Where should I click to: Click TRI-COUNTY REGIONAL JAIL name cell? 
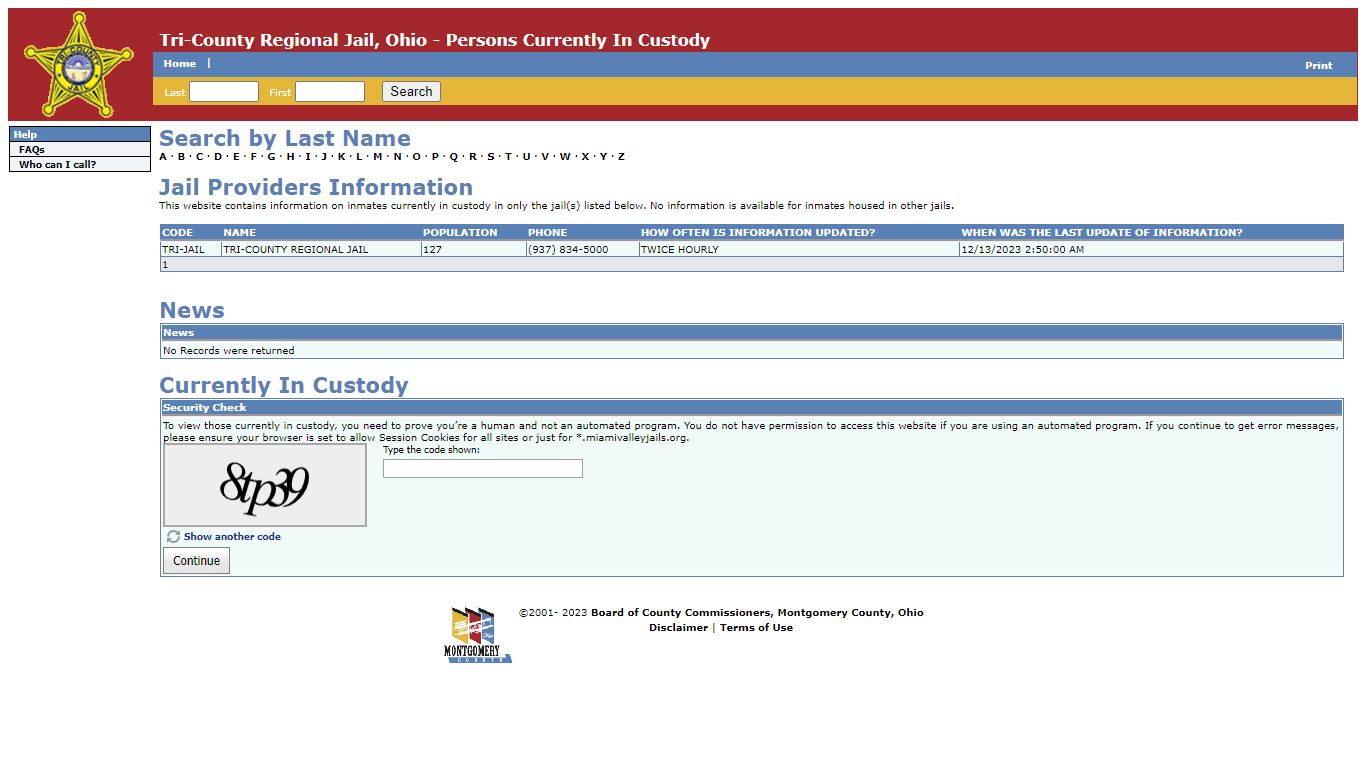click(321, 250)
